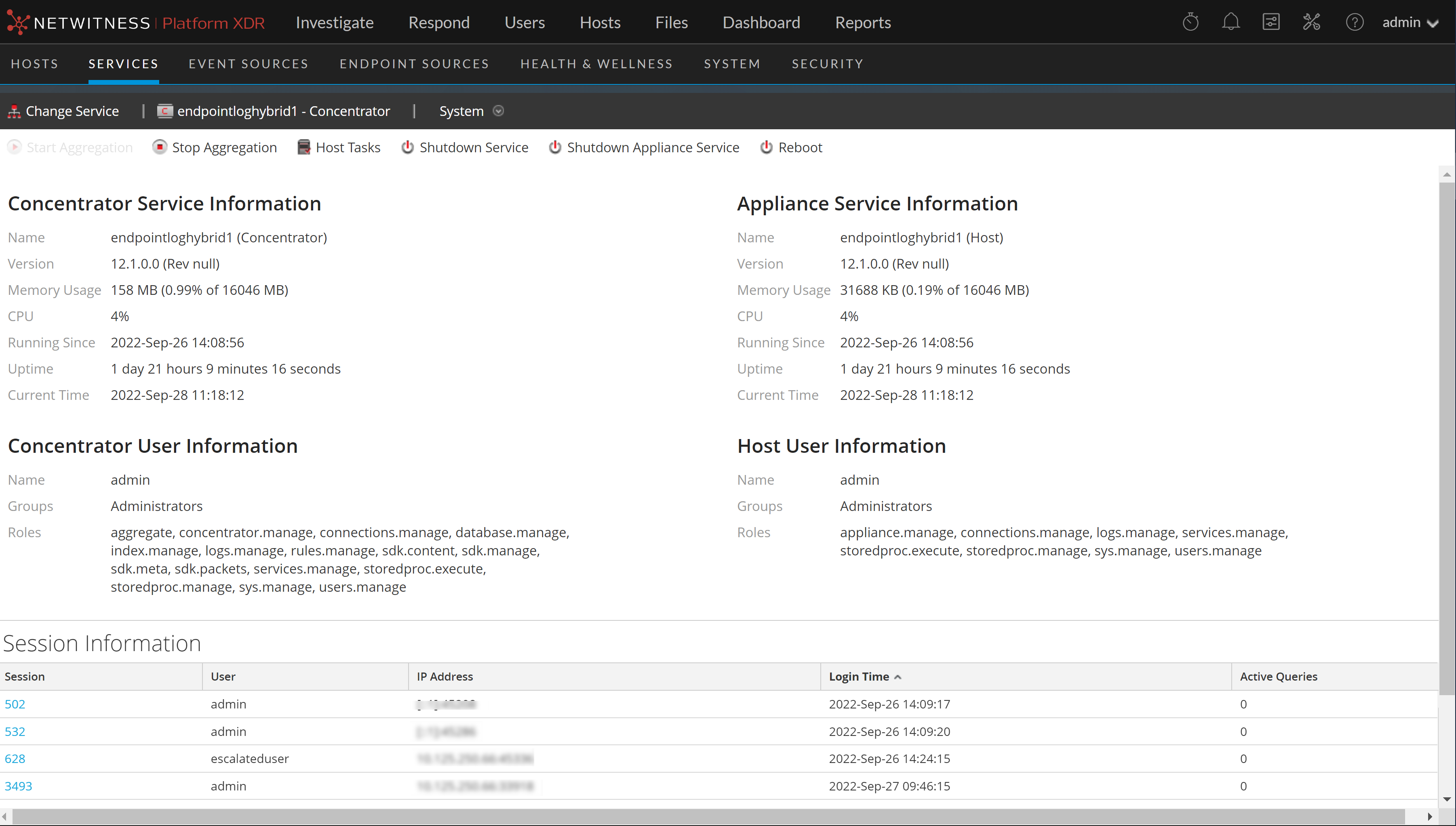The image size is (1456, 826).
Task: Click the Reboot icon
Action: (x=766, y=147)
